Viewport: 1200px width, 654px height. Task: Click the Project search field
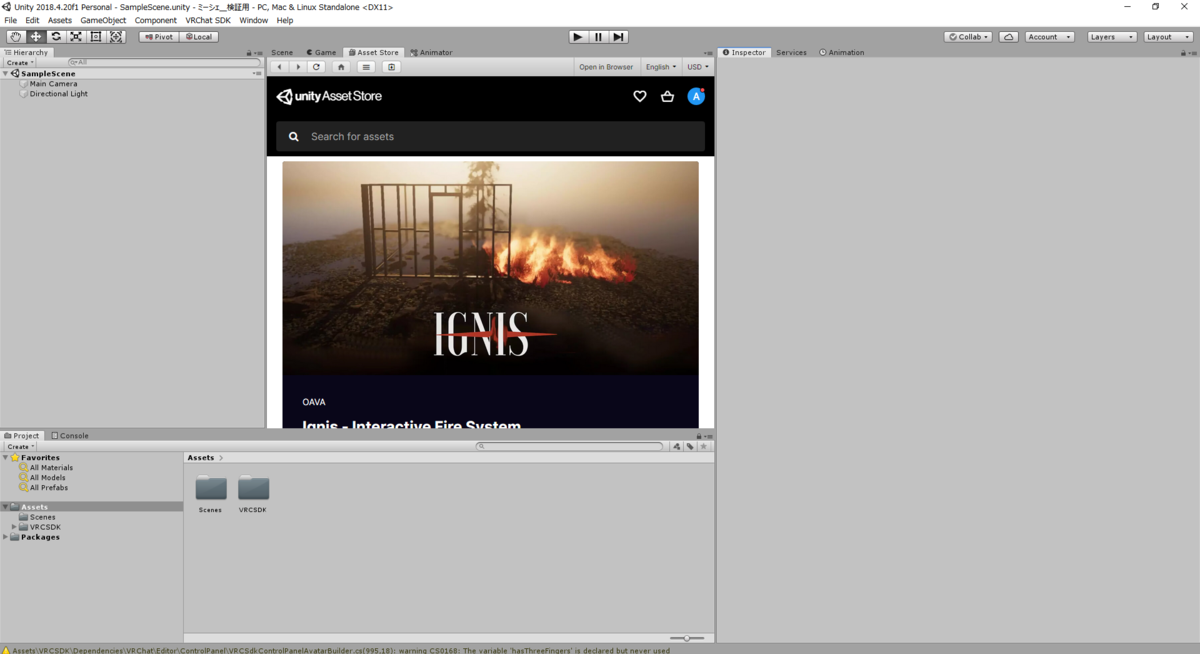click(x=570, y=447)
